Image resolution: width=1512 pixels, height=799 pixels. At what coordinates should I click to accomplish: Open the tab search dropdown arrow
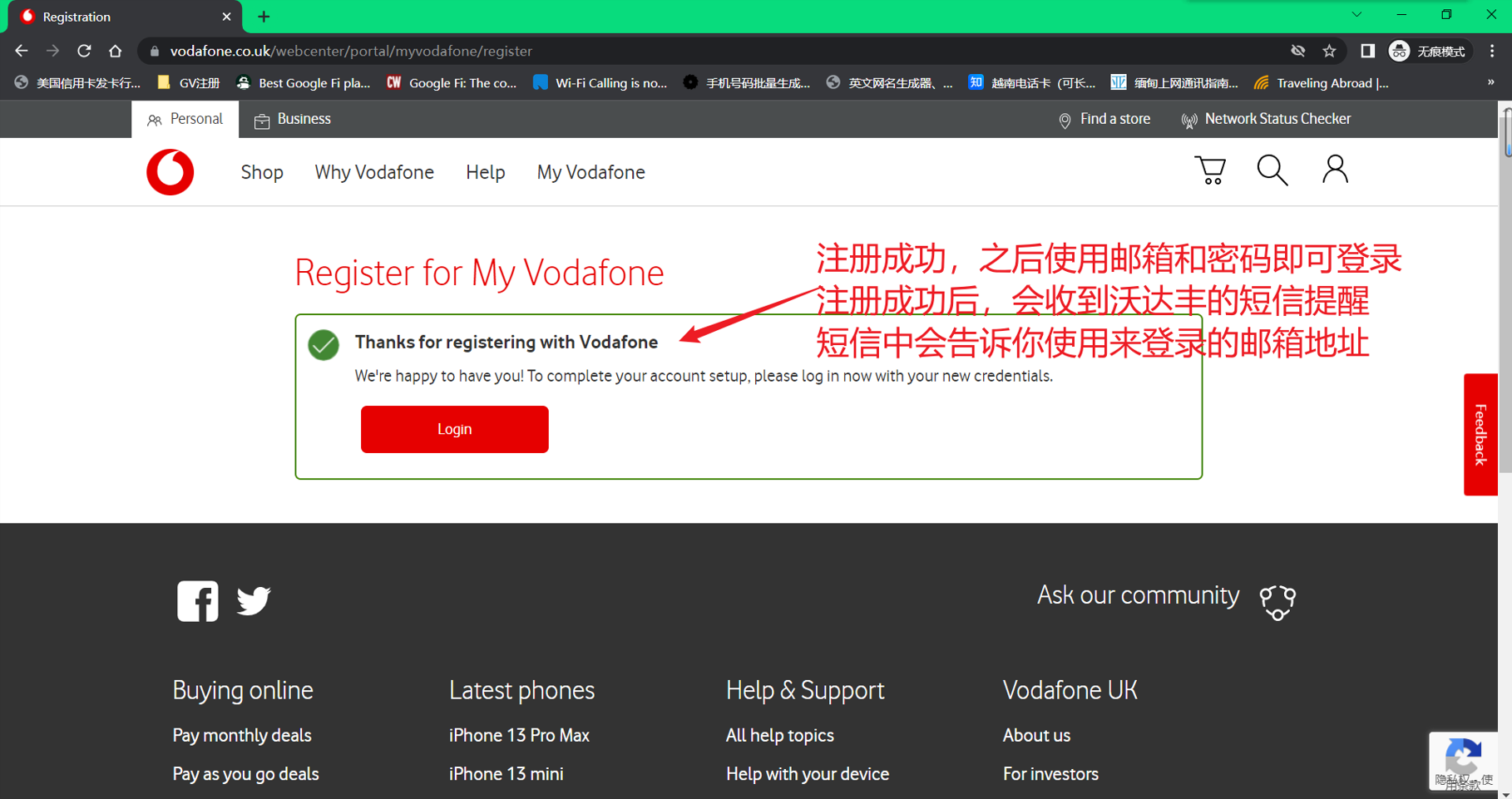[x=1356, y=15]
